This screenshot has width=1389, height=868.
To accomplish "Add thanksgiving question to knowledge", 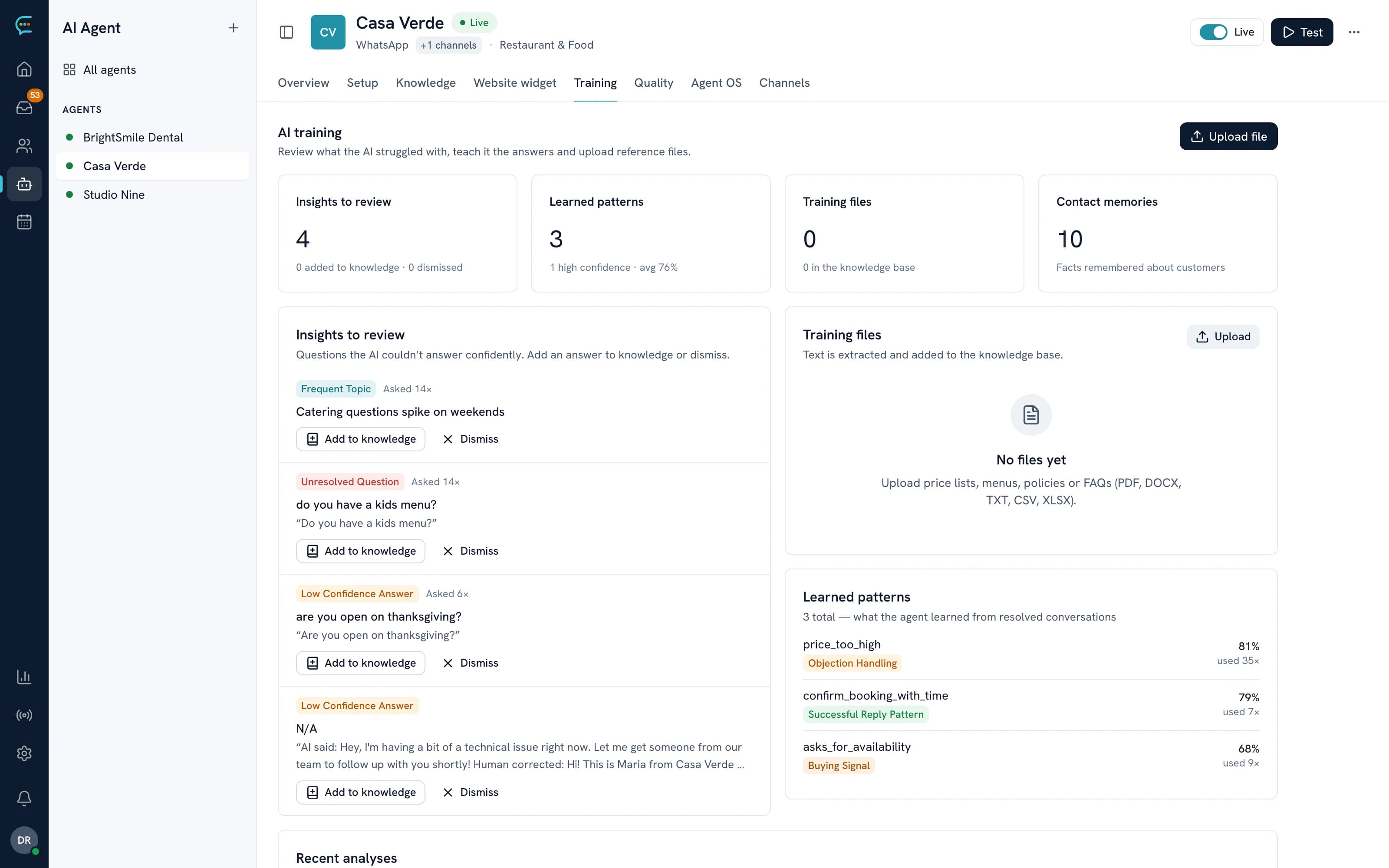I will coord(360,663).
